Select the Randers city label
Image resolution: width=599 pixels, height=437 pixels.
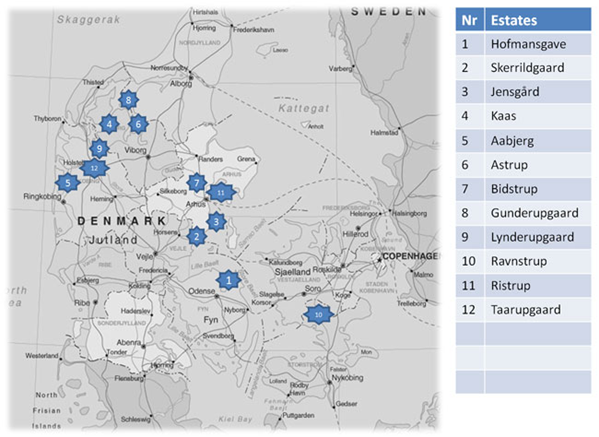point(210,159)
